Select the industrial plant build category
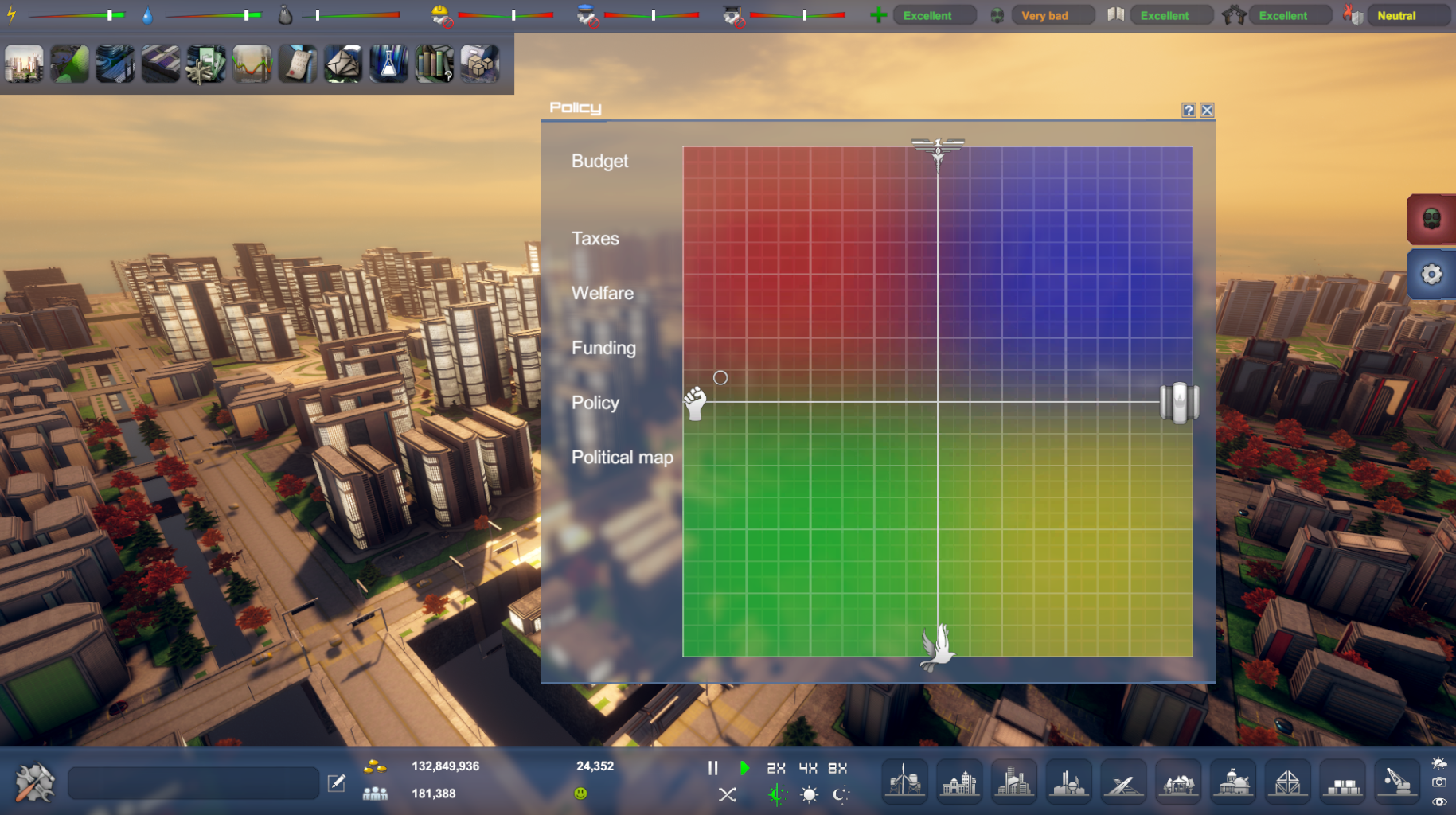Viewport: 1456px width, 815px height. click(x=1069, y=782)
